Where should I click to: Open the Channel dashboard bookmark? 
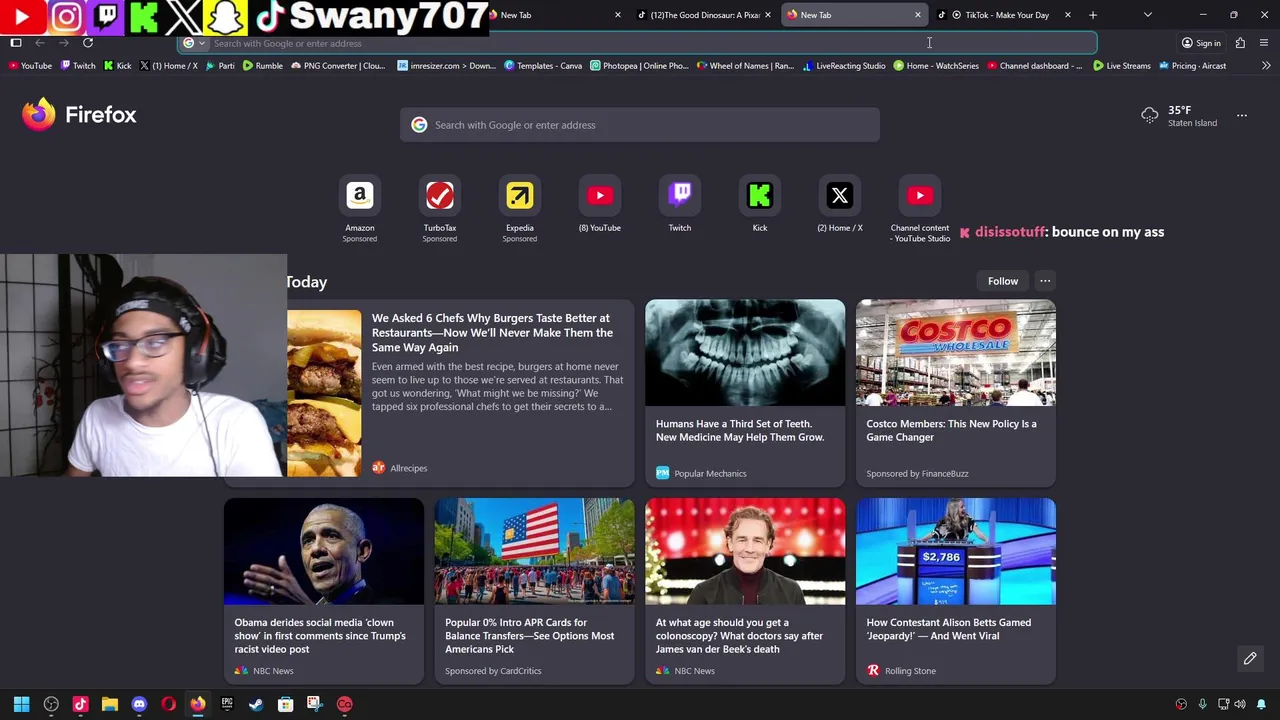[x=1034, y=66]
